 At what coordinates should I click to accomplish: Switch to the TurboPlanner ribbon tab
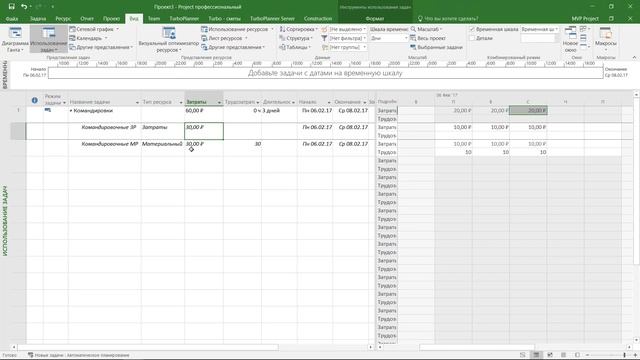pos(184,19)
